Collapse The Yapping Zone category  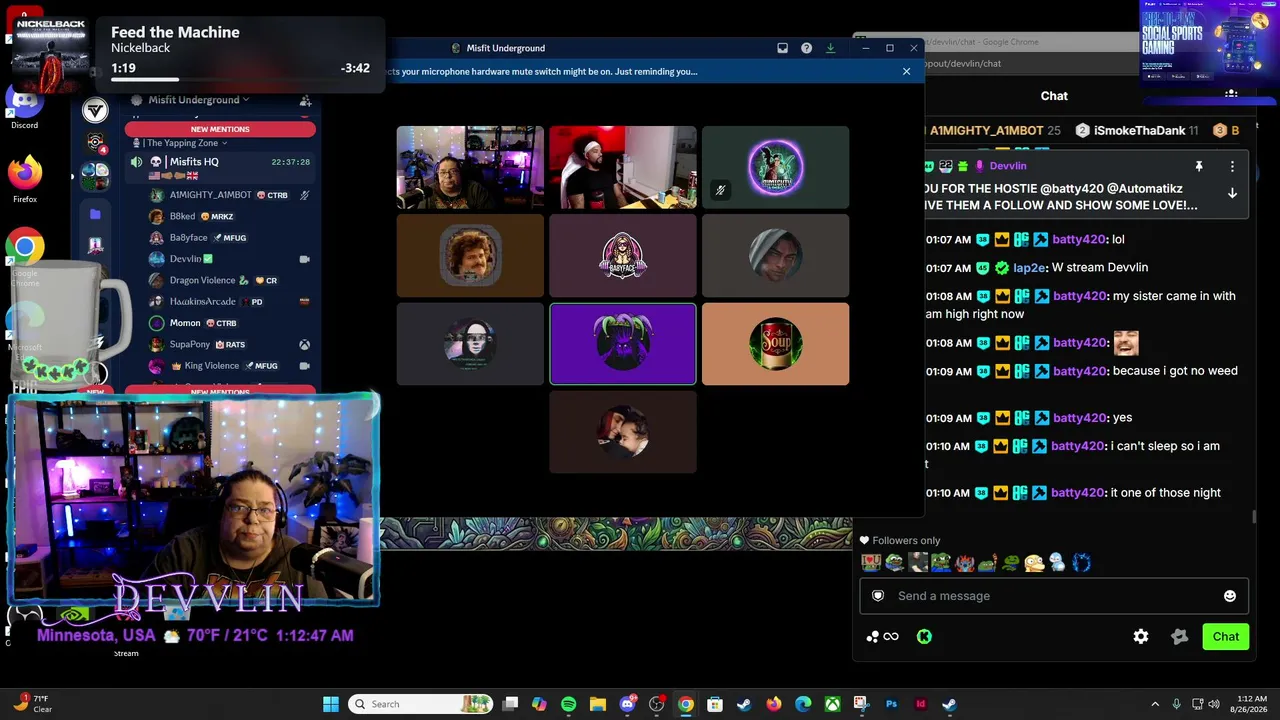point(186,143)
